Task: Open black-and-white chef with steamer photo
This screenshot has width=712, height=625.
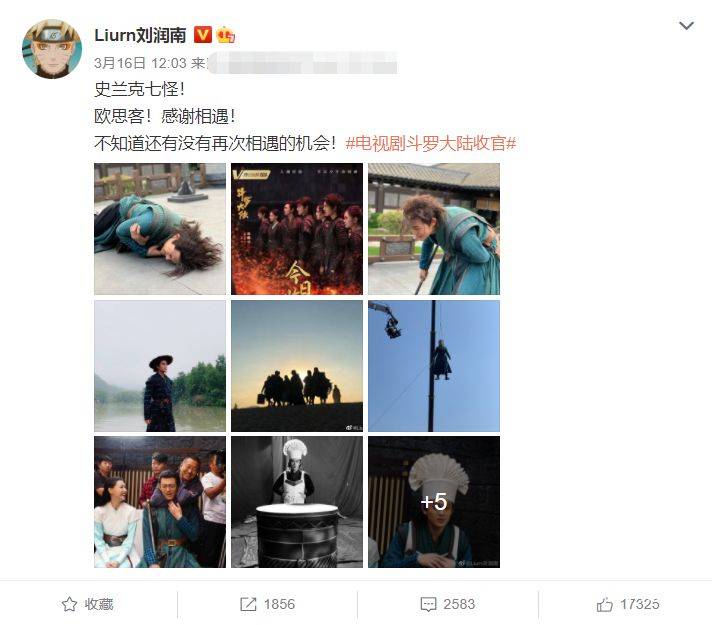Action: (x=297, y=502)
